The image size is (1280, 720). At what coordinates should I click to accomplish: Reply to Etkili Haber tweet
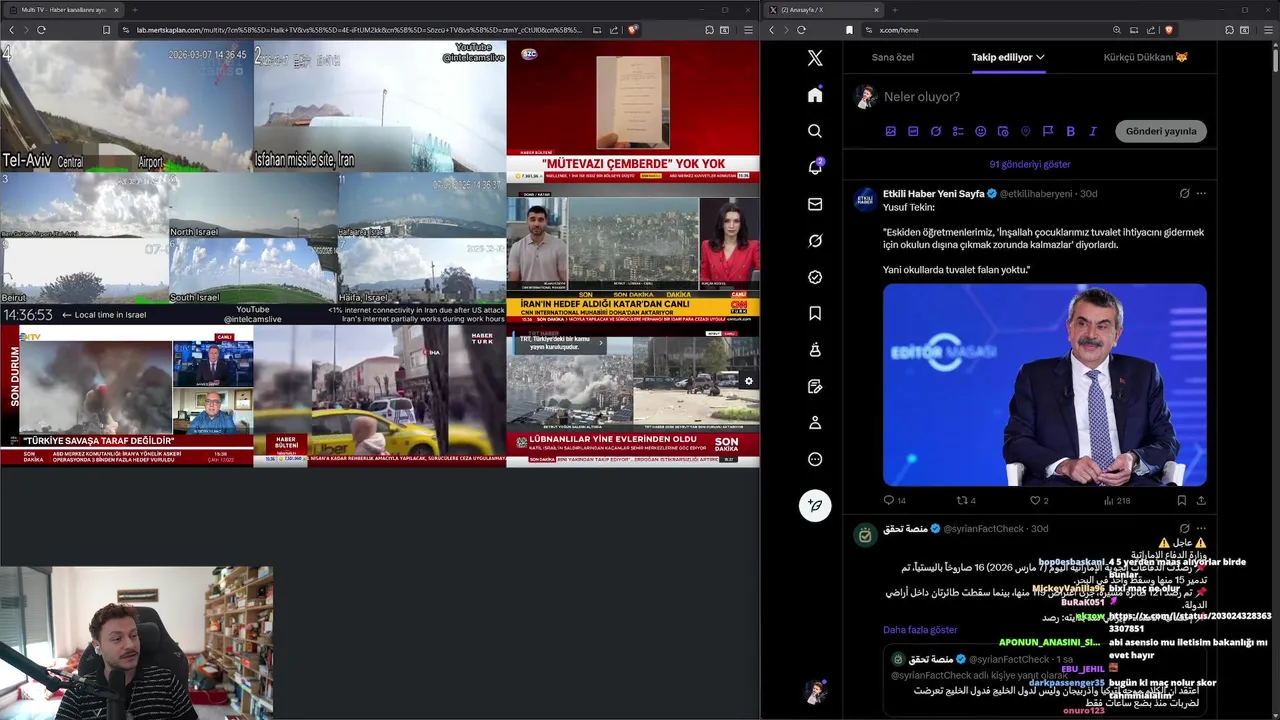(x=889, y=500)
